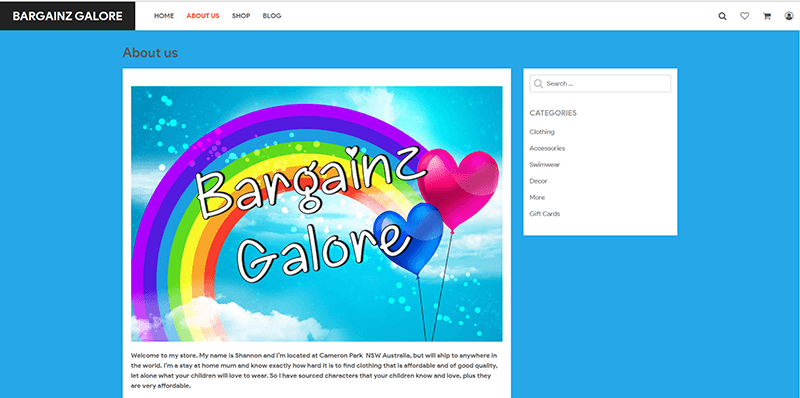Open the Blog menu item
This screenshot has width=800, height=398.
[x=271, y=16]
